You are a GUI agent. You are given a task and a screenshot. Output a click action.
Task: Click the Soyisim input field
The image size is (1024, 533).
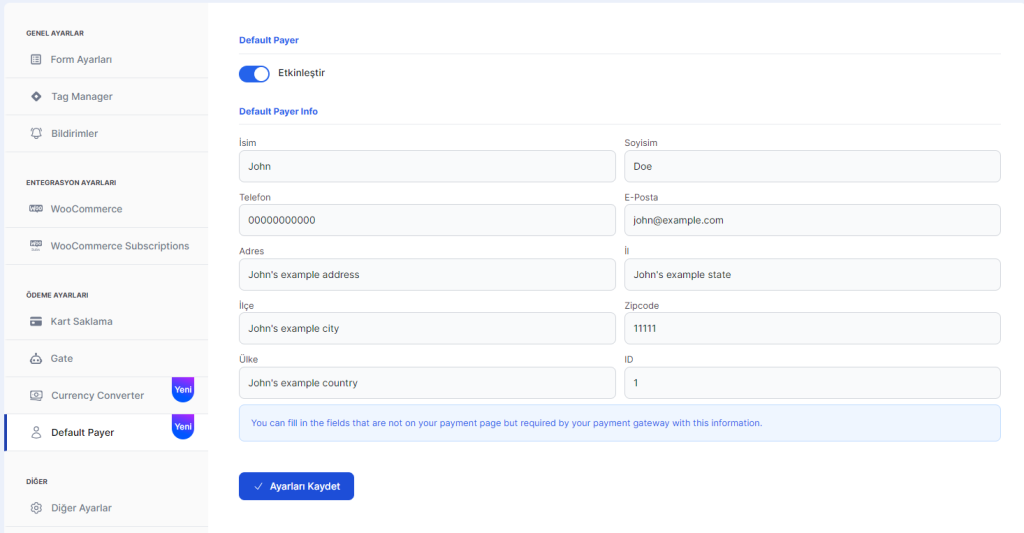tap(812, 166)
